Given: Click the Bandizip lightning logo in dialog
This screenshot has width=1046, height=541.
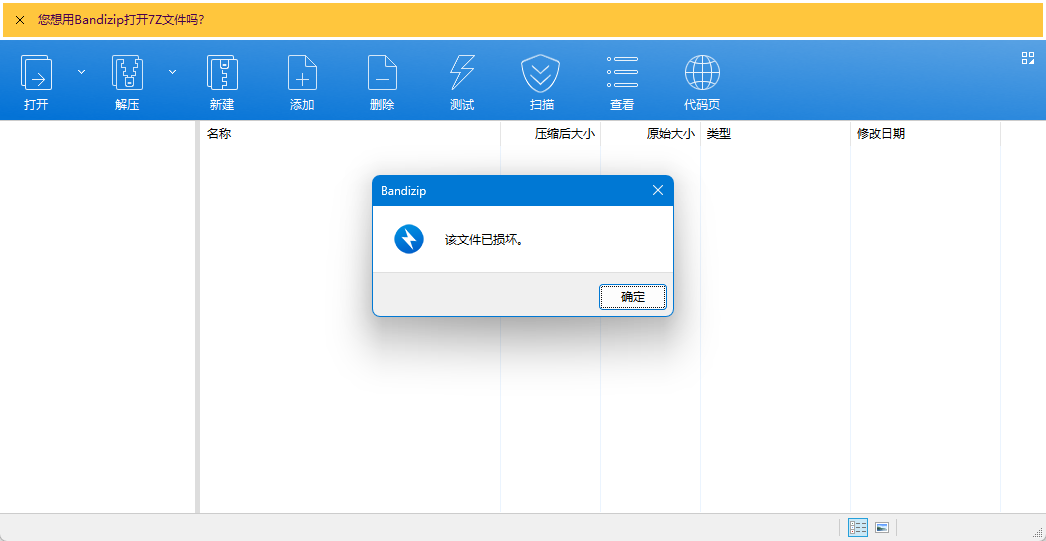Looking at the screenshot, I should point(409,239).
